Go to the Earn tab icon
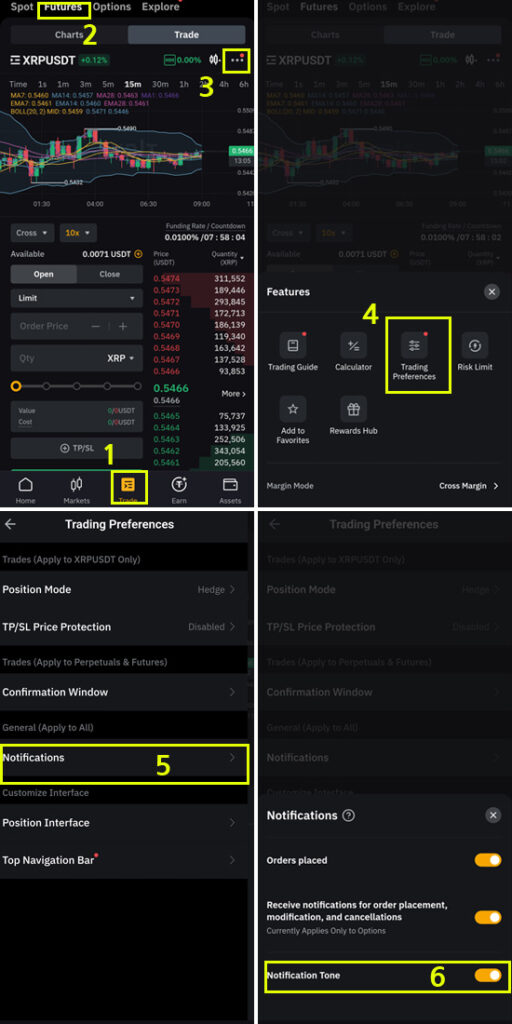Viewport: 512px width, 1024px height. click(x=179, y=485)
